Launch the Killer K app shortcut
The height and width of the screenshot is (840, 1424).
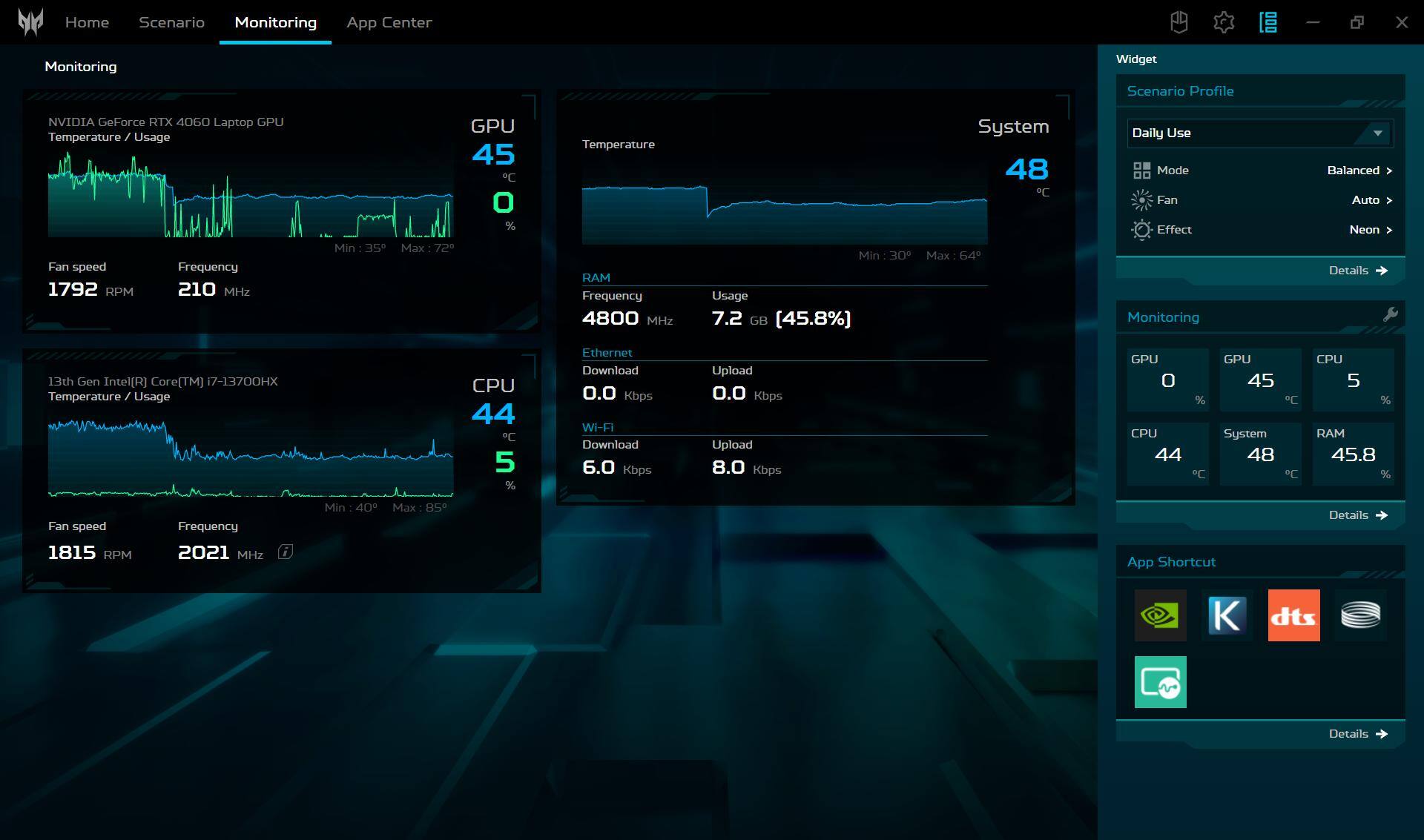point(1227,615)
